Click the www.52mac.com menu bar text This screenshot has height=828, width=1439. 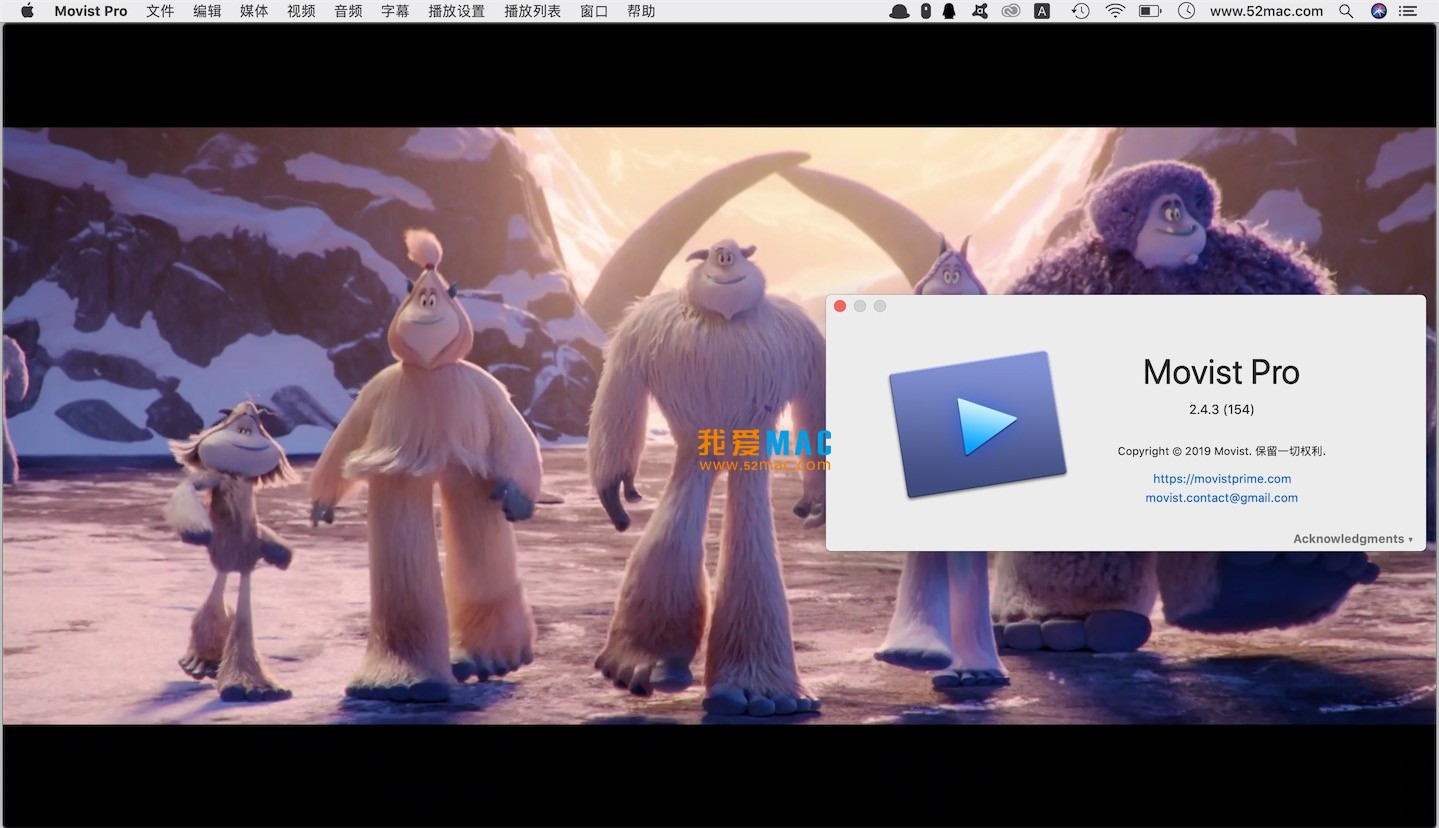coord(1266,11)
